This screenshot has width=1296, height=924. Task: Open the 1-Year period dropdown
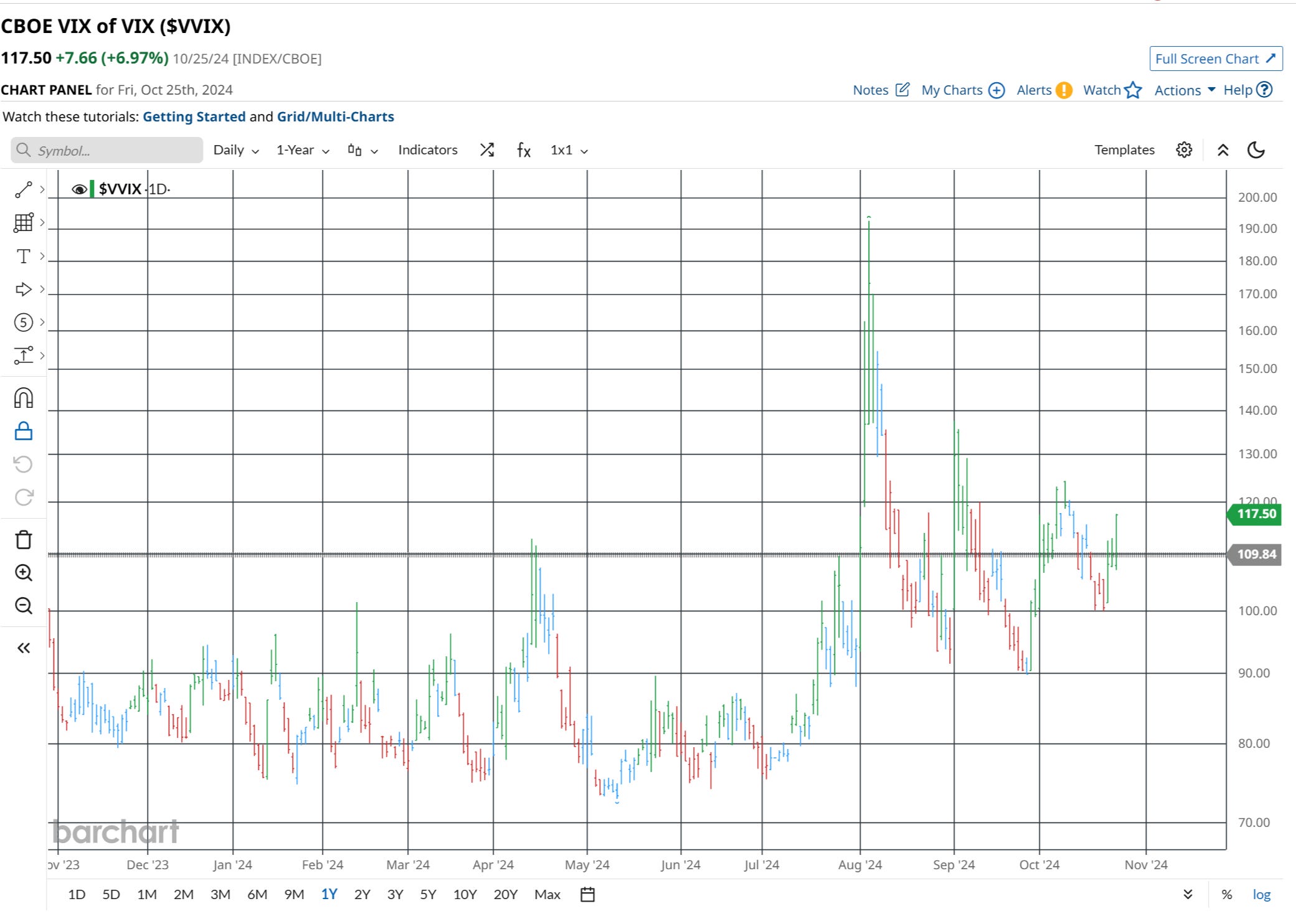point(303,150)
